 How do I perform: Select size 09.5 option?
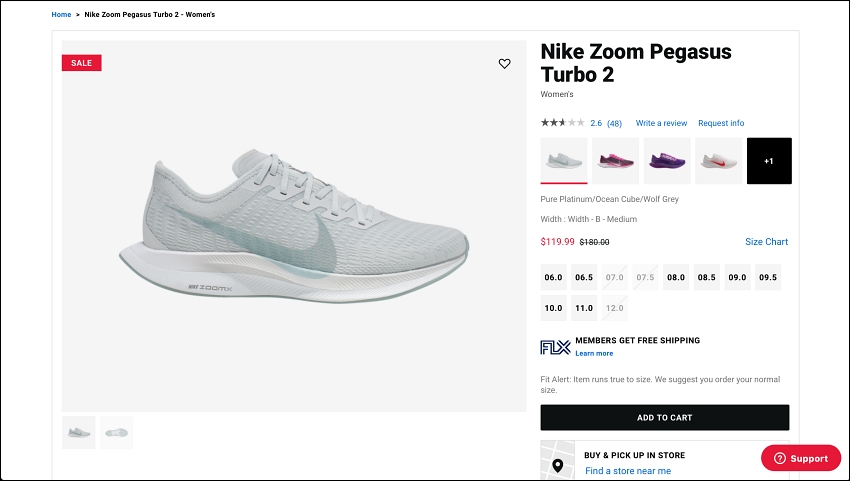click(x=767, y=278)
